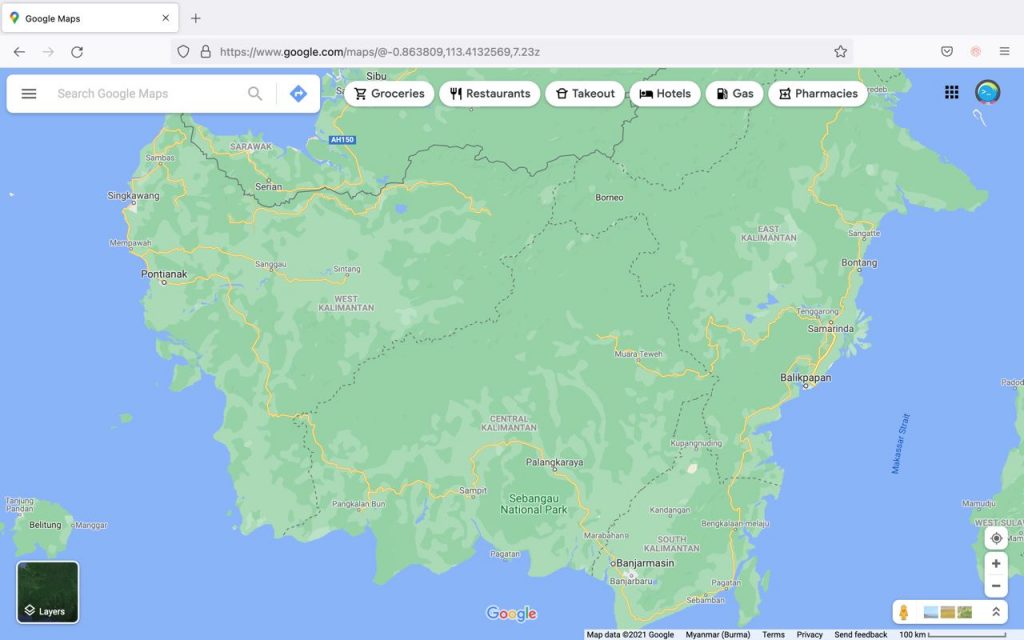
Task: Click the search magnifier icon
Action: (255, 94)
